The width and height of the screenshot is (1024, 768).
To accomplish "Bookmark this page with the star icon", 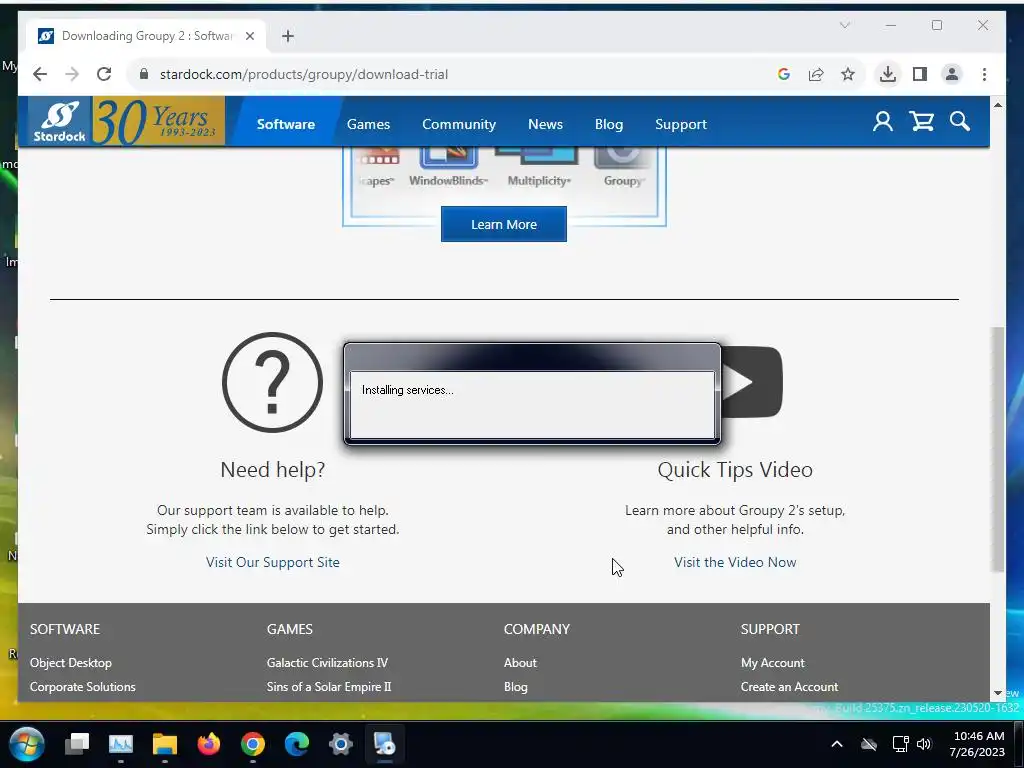I will tap(848, 74).
